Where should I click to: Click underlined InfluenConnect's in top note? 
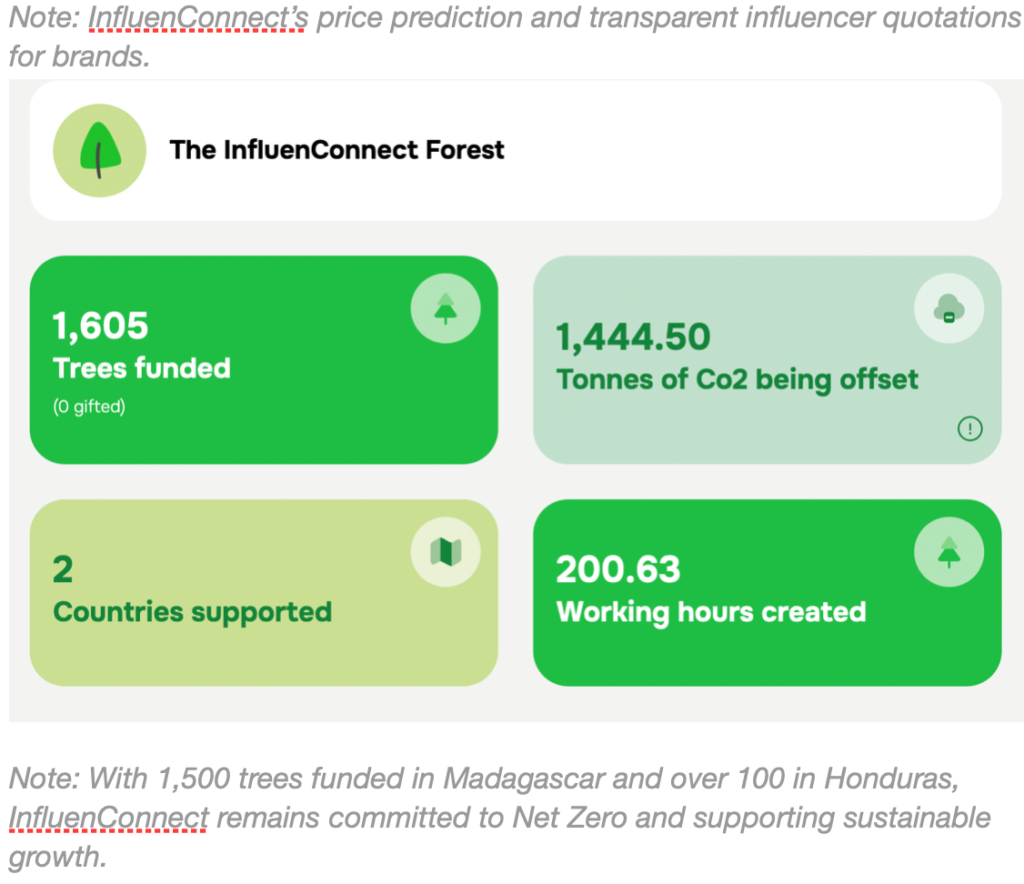198,18
